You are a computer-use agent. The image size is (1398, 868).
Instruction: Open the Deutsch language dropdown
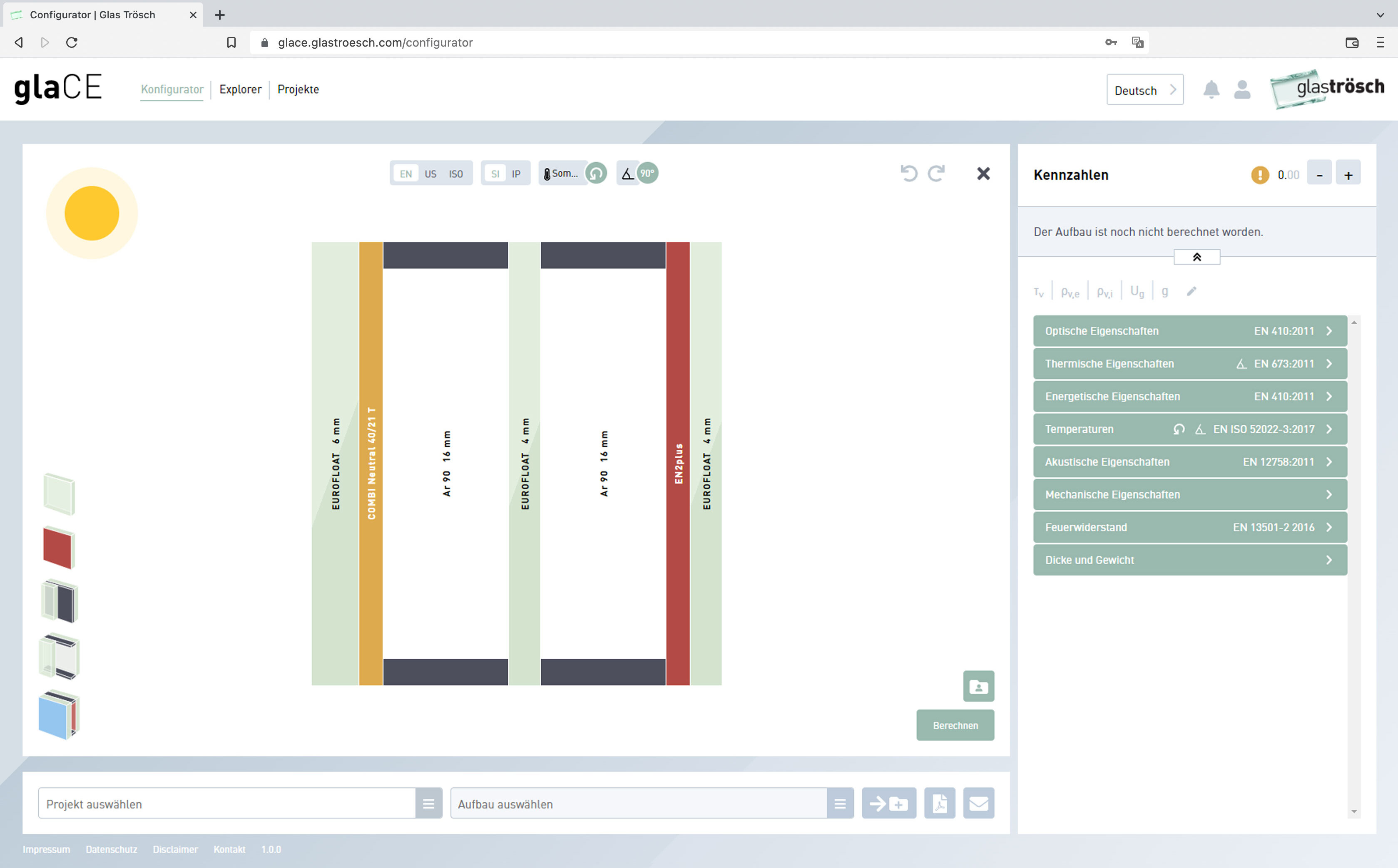click(x=1145, y=89)
